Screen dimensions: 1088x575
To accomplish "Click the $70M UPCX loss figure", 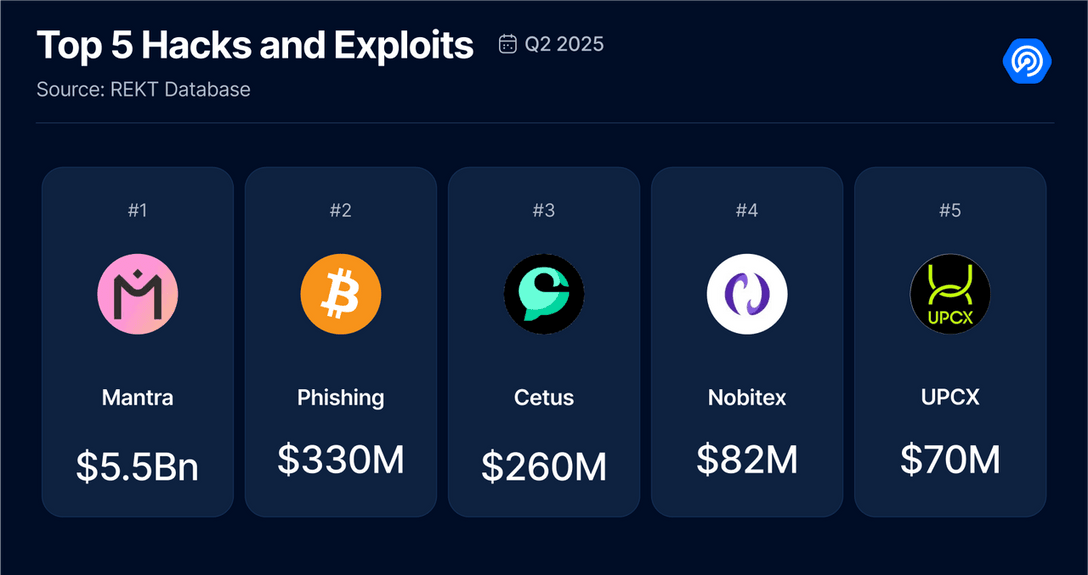I will 951,459.
